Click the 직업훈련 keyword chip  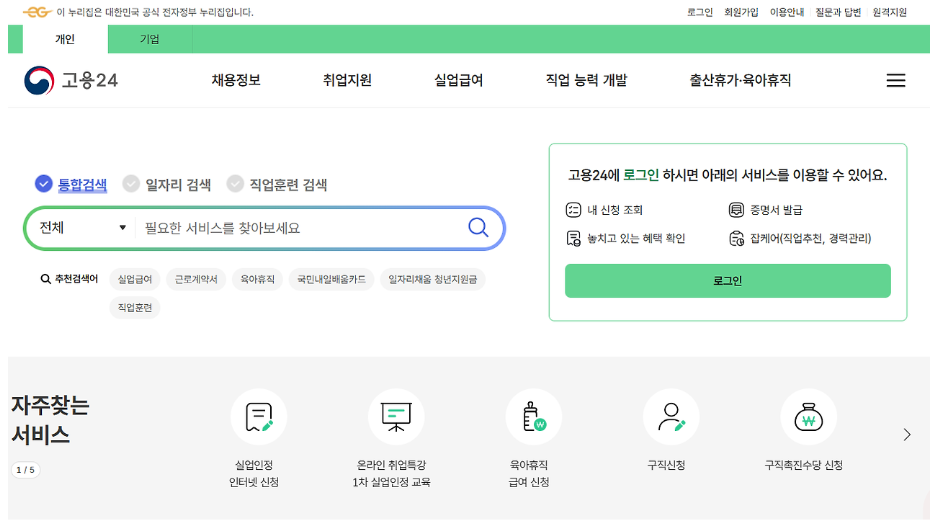coord(135,307)
